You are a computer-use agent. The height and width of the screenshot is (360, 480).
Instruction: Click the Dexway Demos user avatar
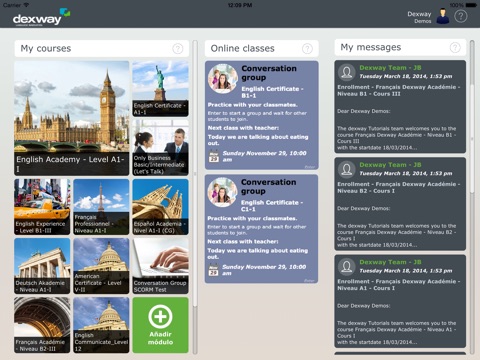[443, 16]
